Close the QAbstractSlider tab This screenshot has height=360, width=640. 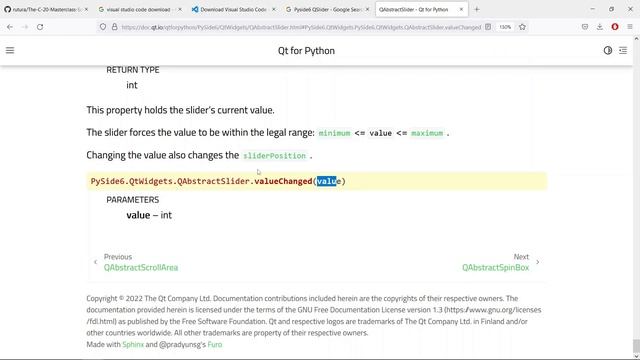[x=461, y=9]
